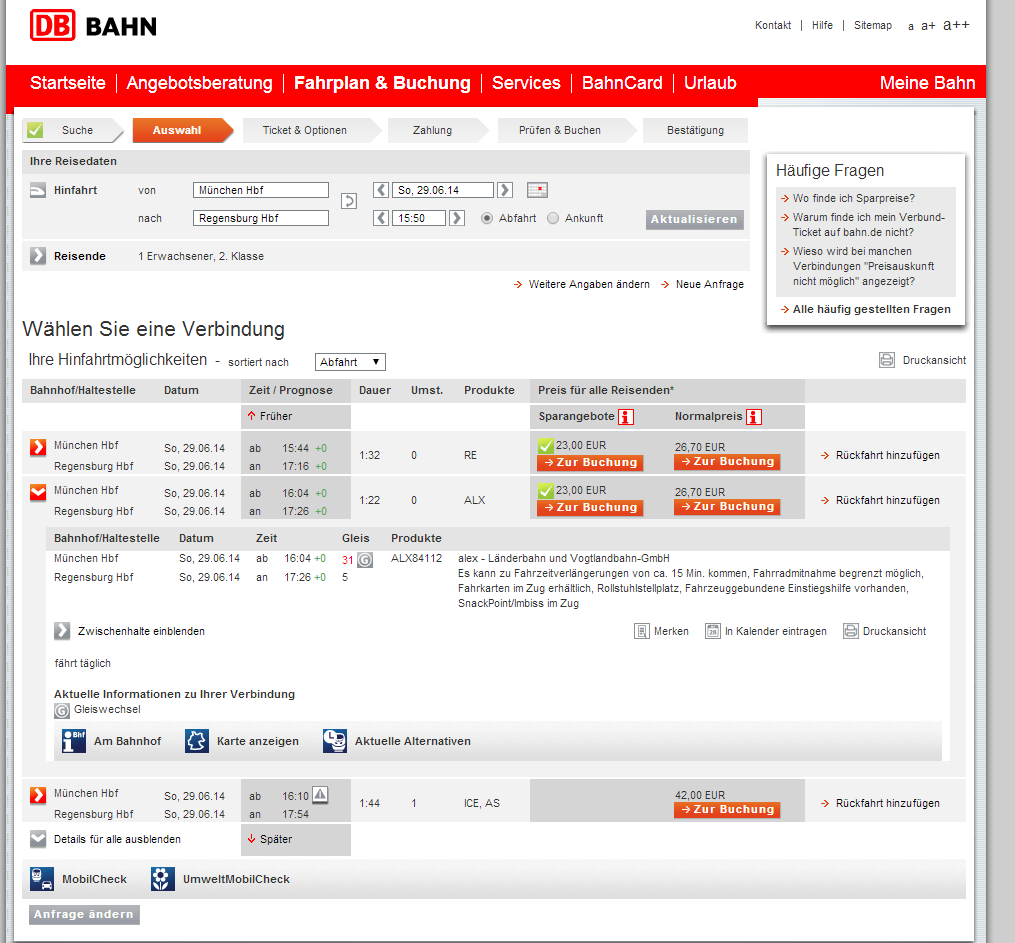1015x943 pixels.
Task: Show earlier connections (Früher)
Action: 269,416
